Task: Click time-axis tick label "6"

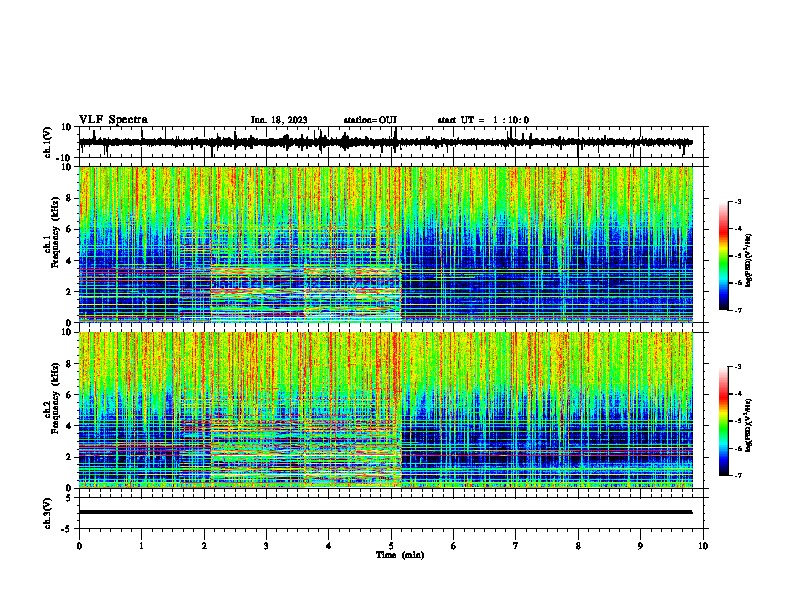Action: 454,546
